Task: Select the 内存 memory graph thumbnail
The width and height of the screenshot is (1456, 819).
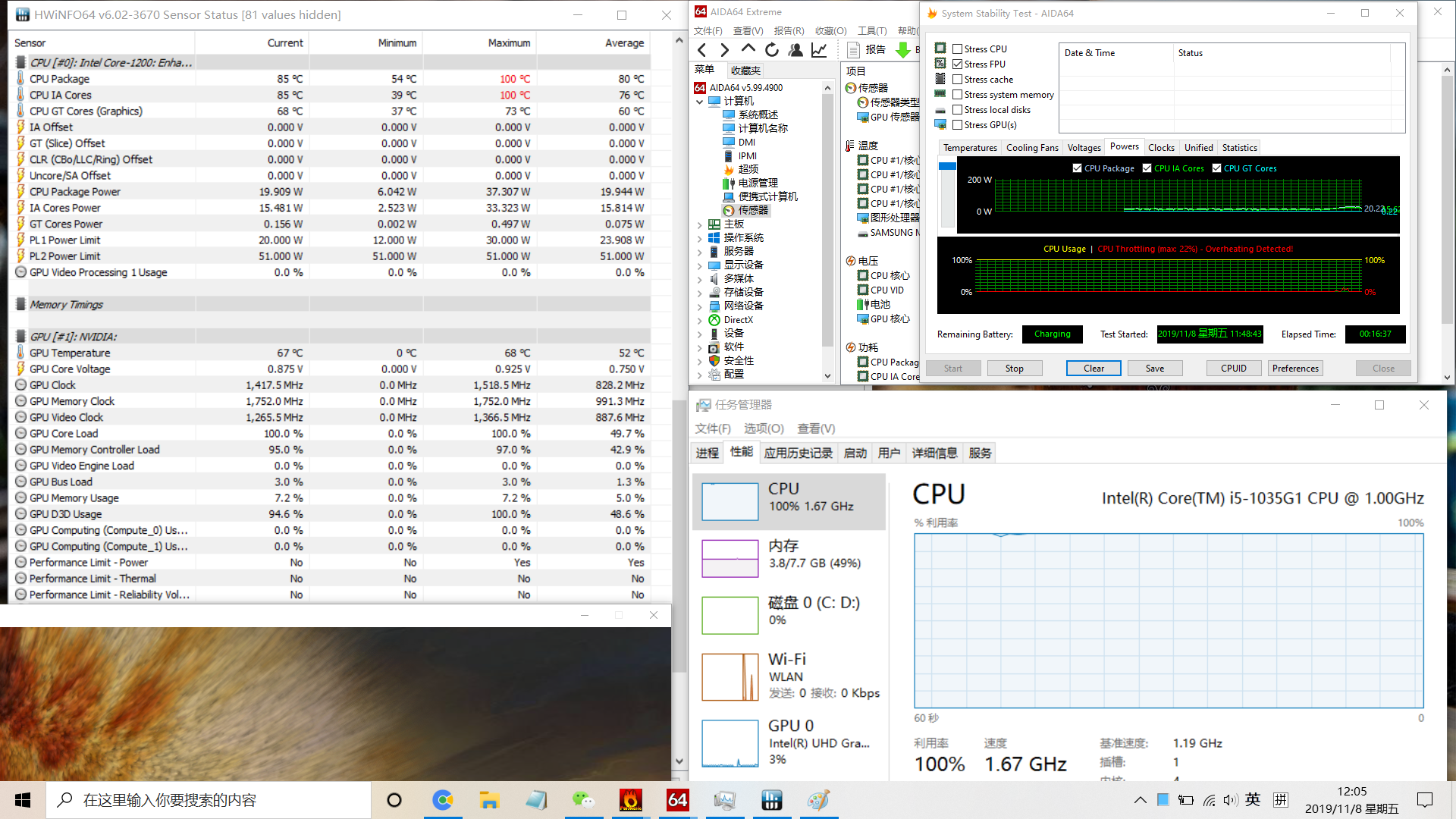Action: [730, 558]
